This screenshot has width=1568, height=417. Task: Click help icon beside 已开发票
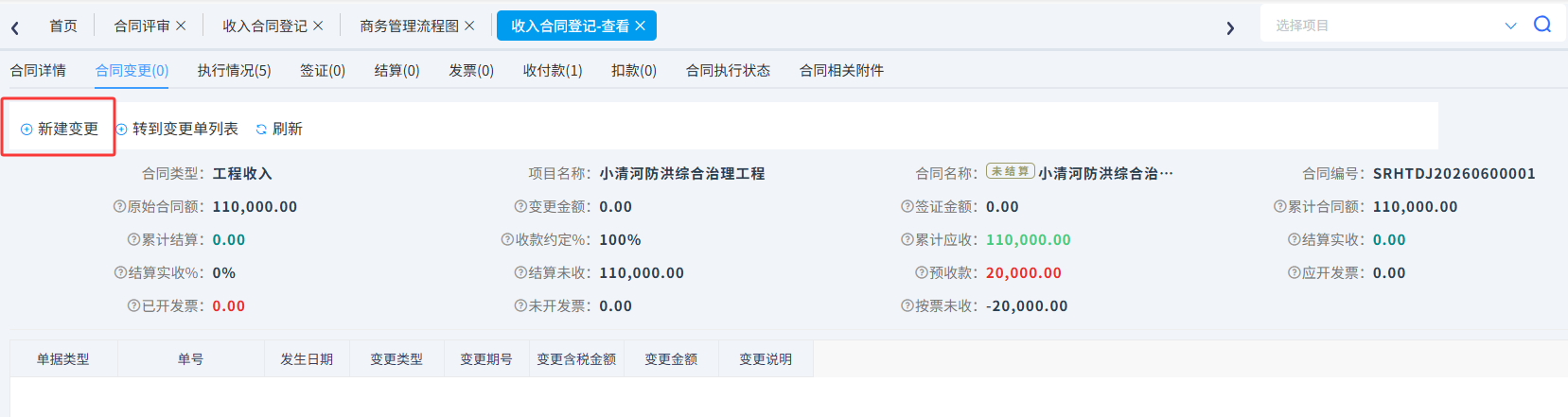133,305
